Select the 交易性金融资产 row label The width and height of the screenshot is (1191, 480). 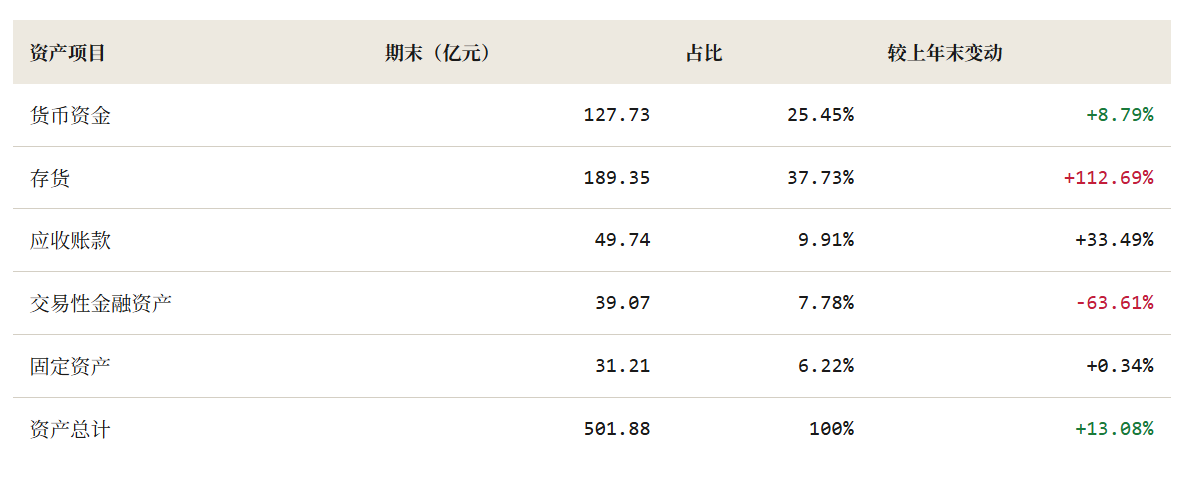(100, 304)
